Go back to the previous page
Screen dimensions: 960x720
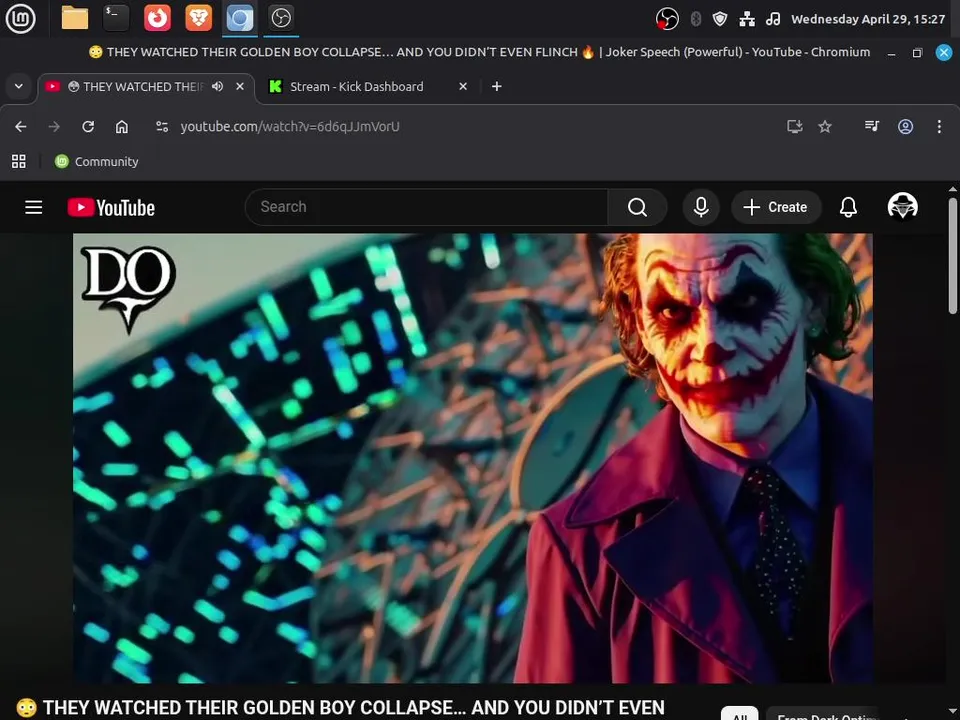pos(21,126)
